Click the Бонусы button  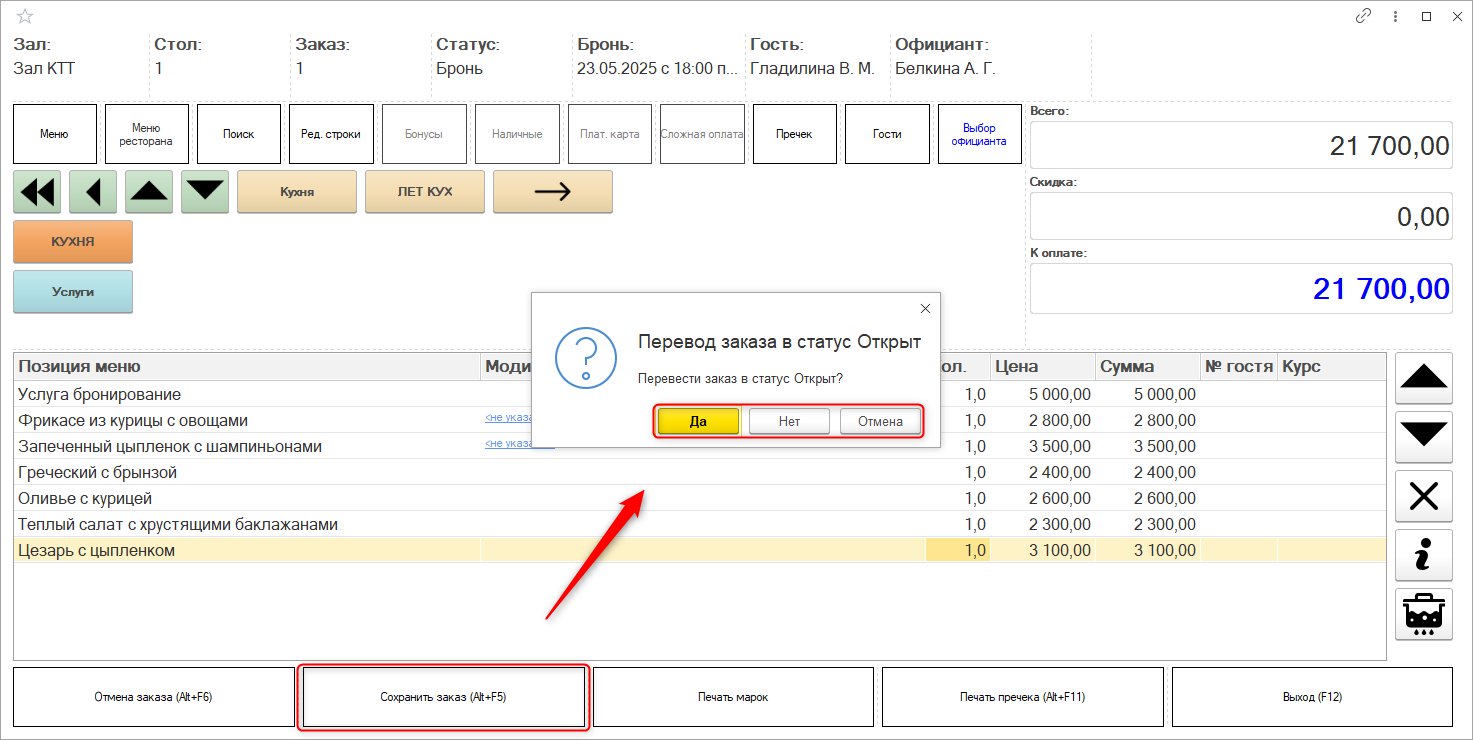[x=424, y=134]
